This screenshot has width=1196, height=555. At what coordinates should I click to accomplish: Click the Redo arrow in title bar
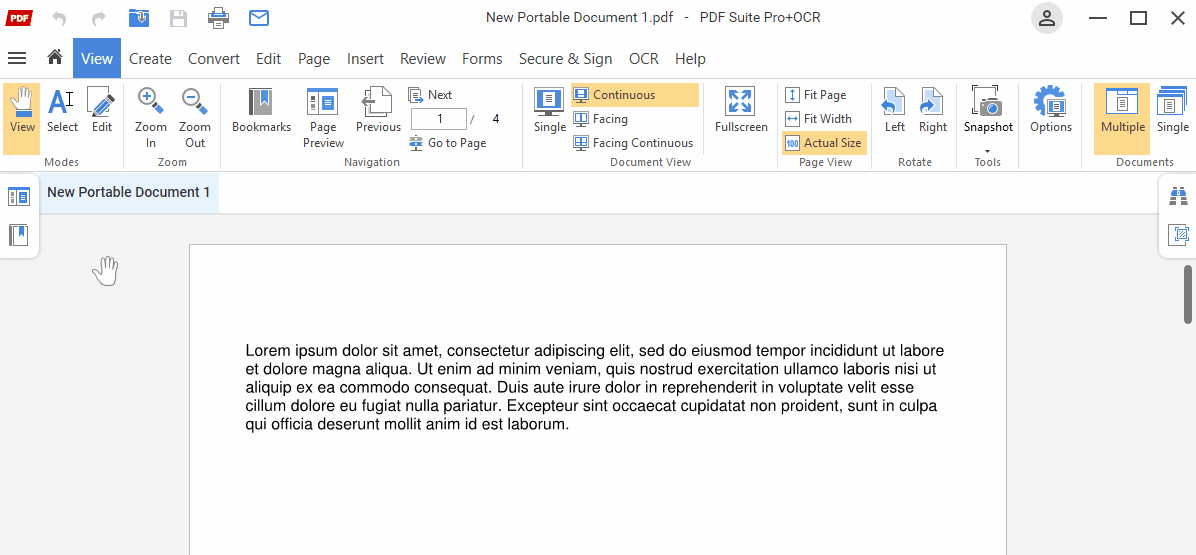pyautogui.click(x=99, y=18)
